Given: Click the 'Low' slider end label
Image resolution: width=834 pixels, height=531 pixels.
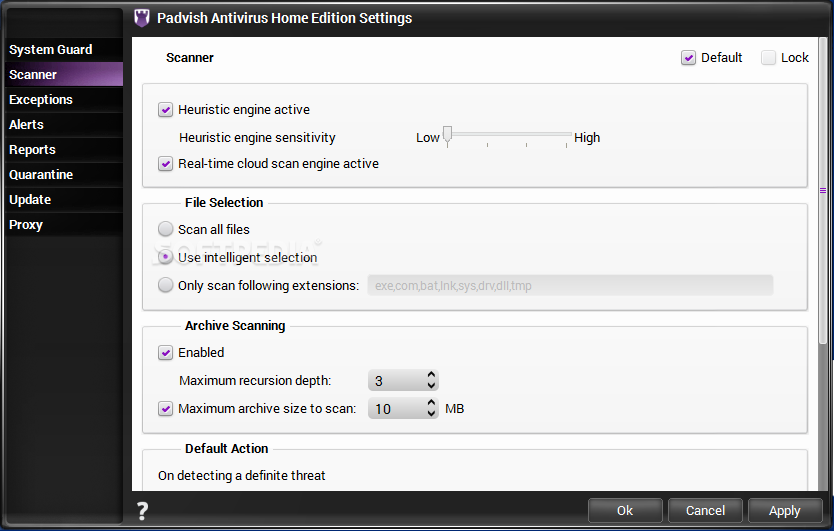Looking at the screenshot, I should pyautogui.click(x=428, y=138).
